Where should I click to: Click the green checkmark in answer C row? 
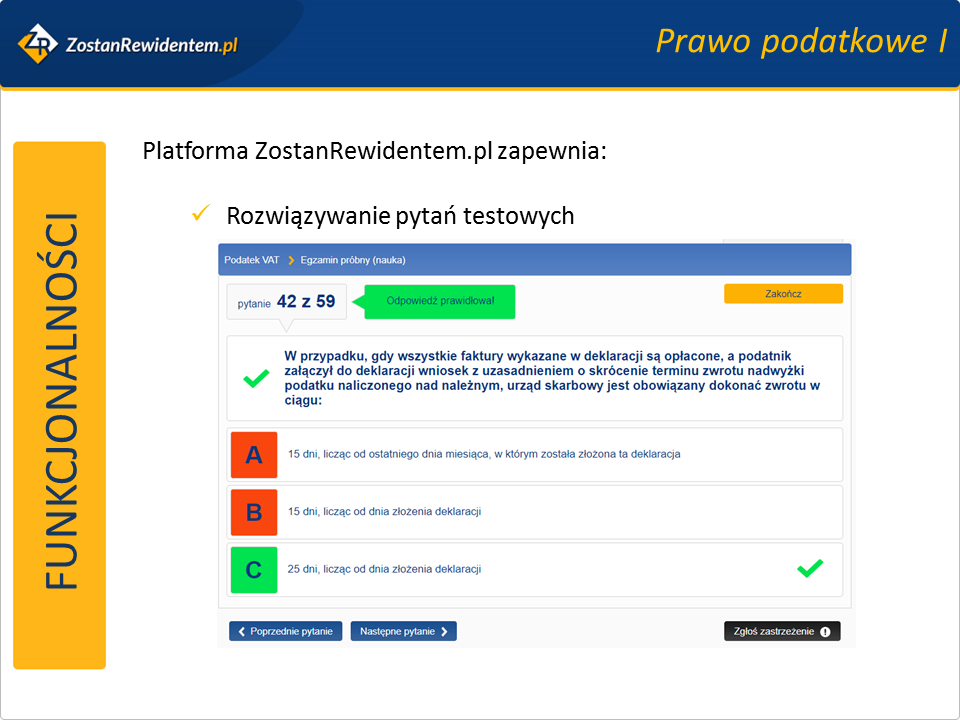click(810, 568)
